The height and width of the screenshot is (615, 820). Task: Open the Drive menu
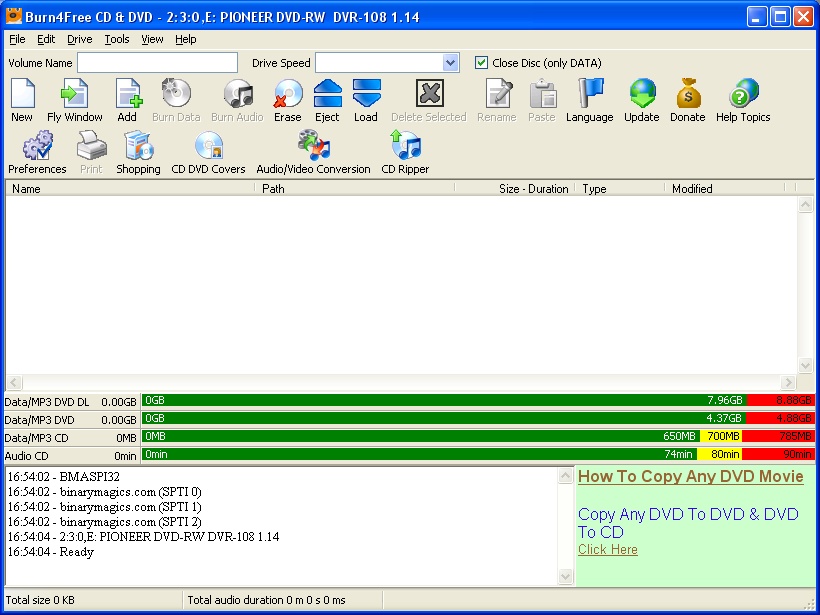(80, 39)
